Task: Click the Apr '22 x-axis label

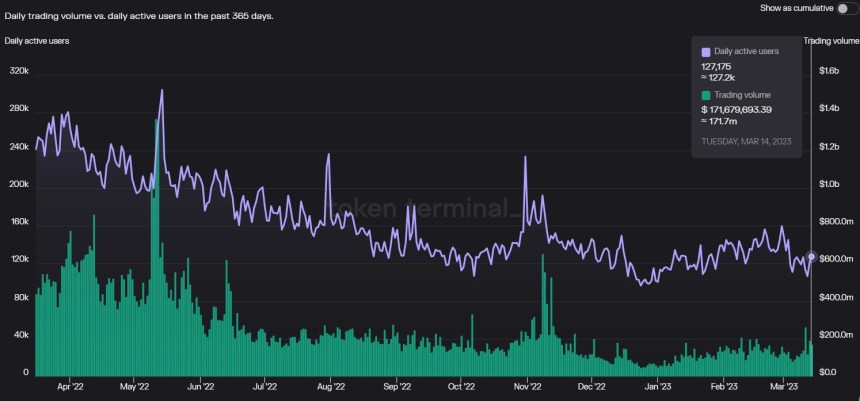Action: 70,385
